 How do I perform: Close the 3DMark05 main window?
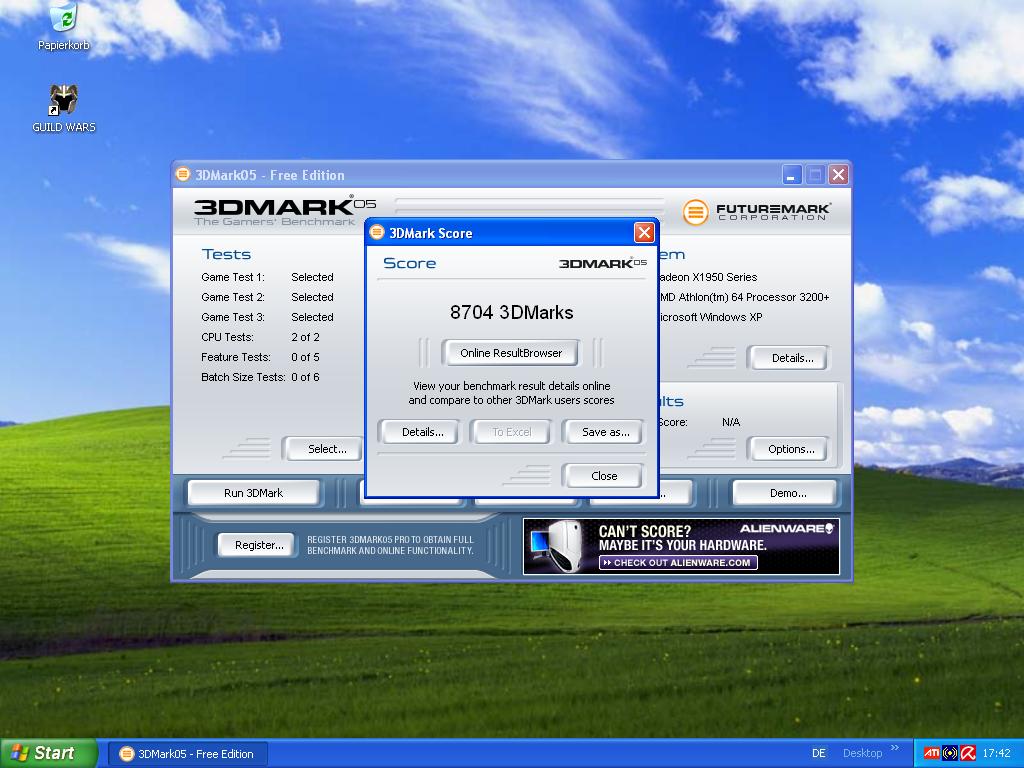(x=838, y=174)
